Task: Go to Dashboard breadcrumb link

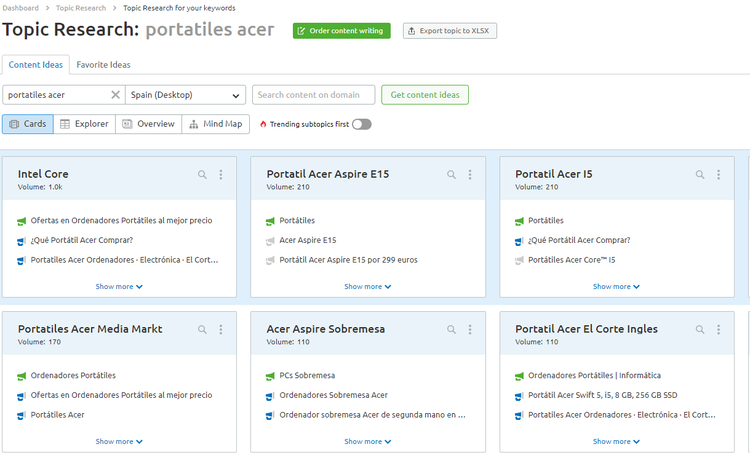Action: pyautogui.click(x=21, y=8)
